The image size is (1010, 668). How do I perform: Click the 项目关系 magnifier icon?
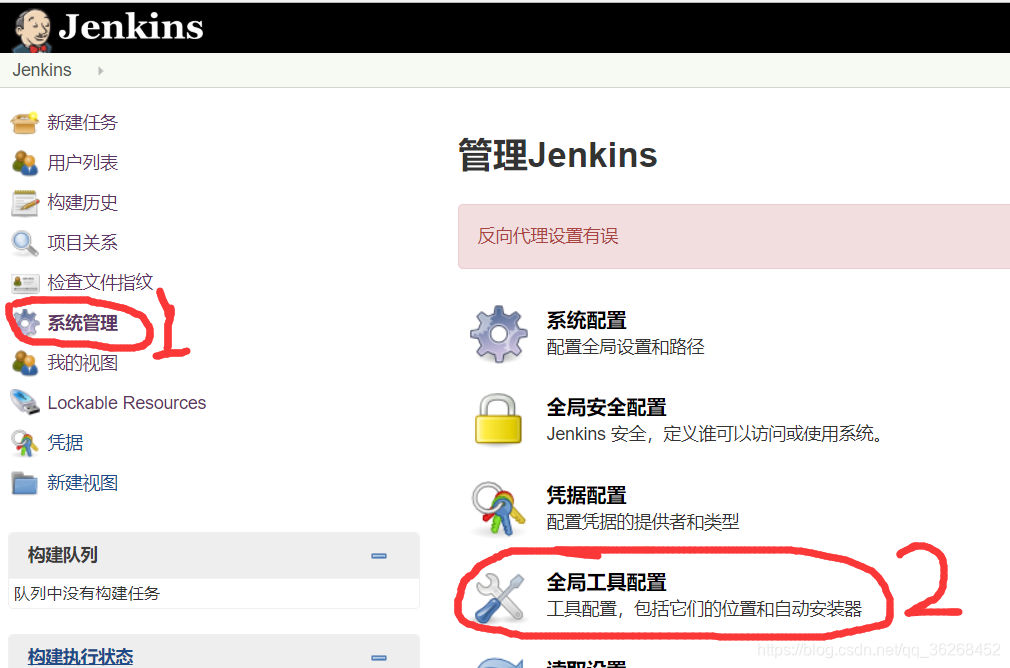[x=24, y=243]
